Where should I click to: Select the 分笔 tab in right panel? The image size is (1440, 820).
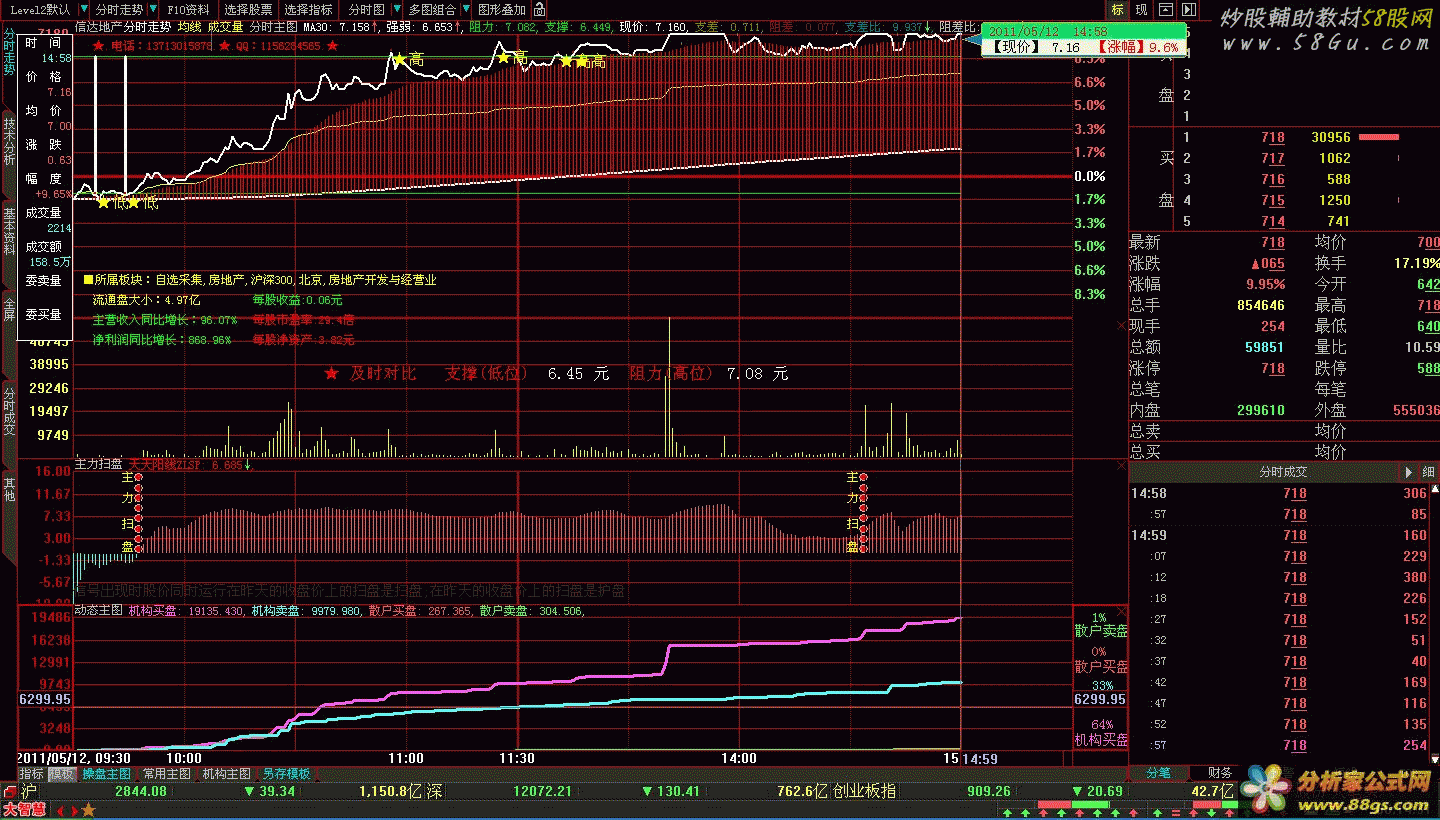click(1158, 772)
